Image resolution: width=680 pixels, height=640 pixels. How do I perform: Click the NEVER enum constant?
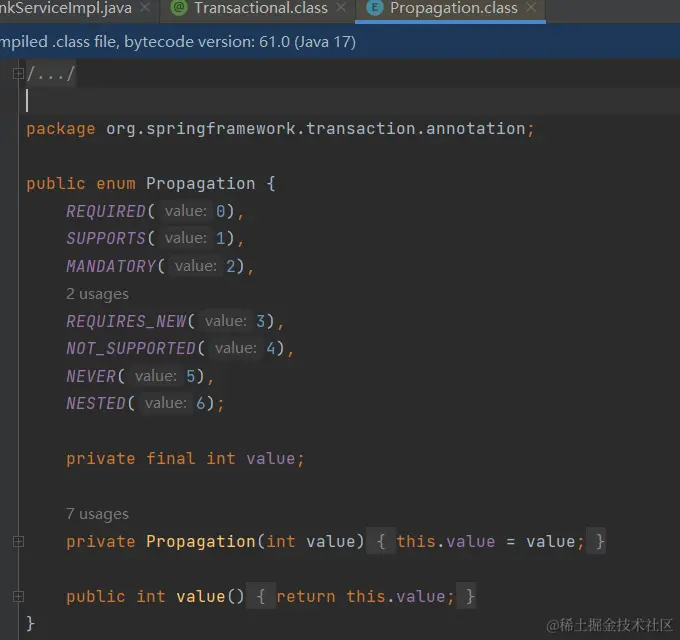coord(91,376)
